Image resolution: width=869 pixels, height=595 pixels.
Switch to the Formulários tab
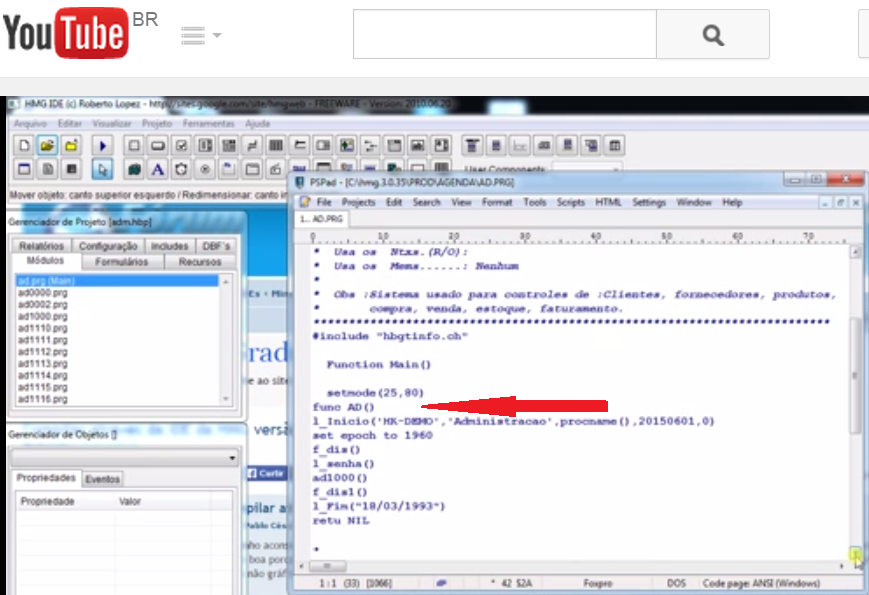click(121, 261)
